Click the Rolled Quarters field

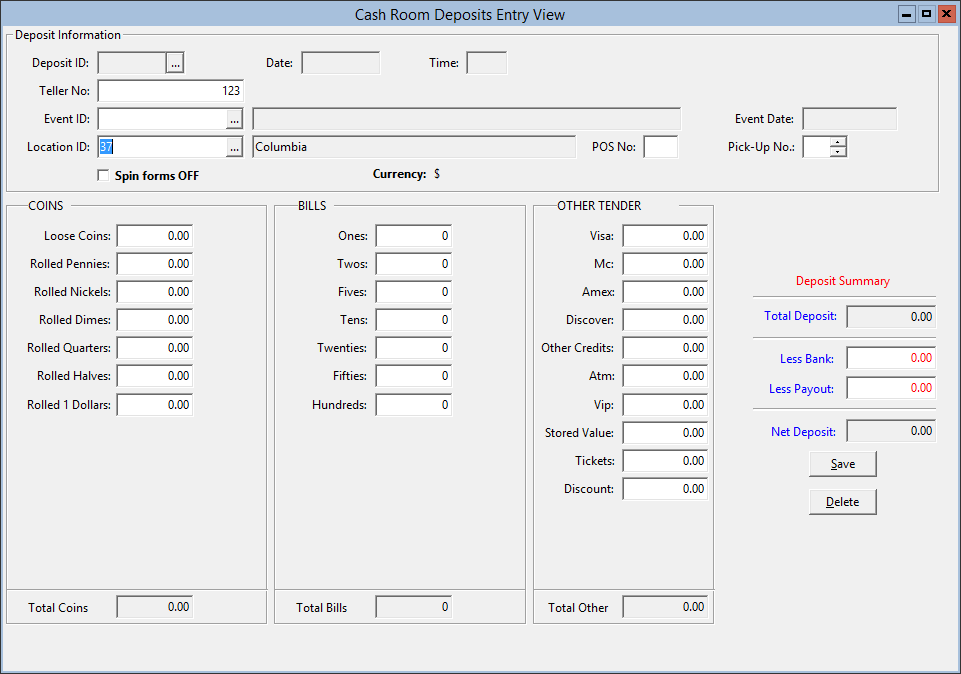[154, 348]
